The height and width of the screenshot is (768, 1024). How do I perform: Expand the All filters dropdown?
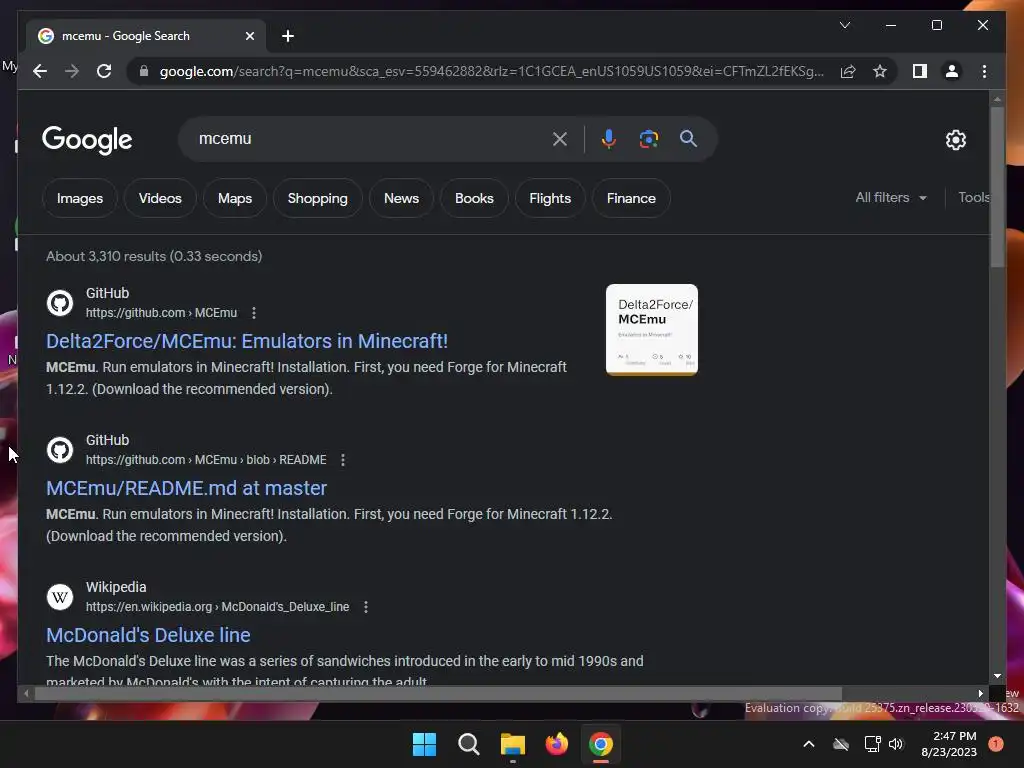coord(891,197)
